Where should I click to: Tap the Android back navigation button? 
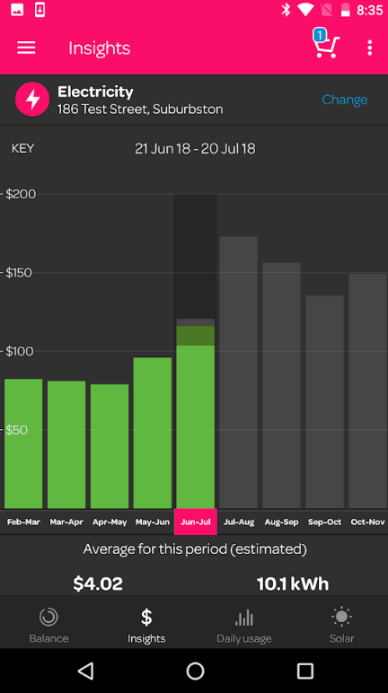coord(86,671)
